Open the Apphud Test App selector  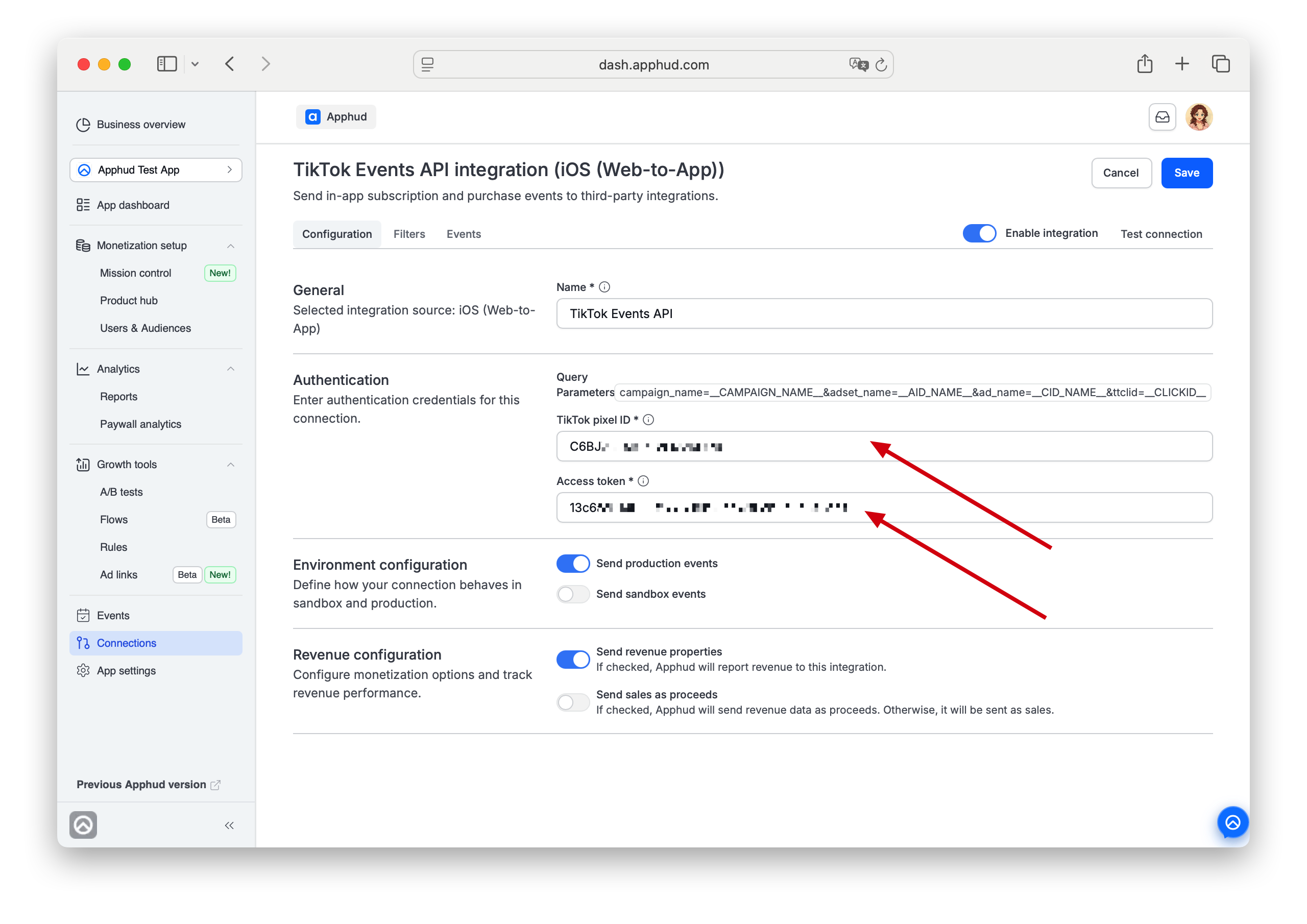(156, 169)
